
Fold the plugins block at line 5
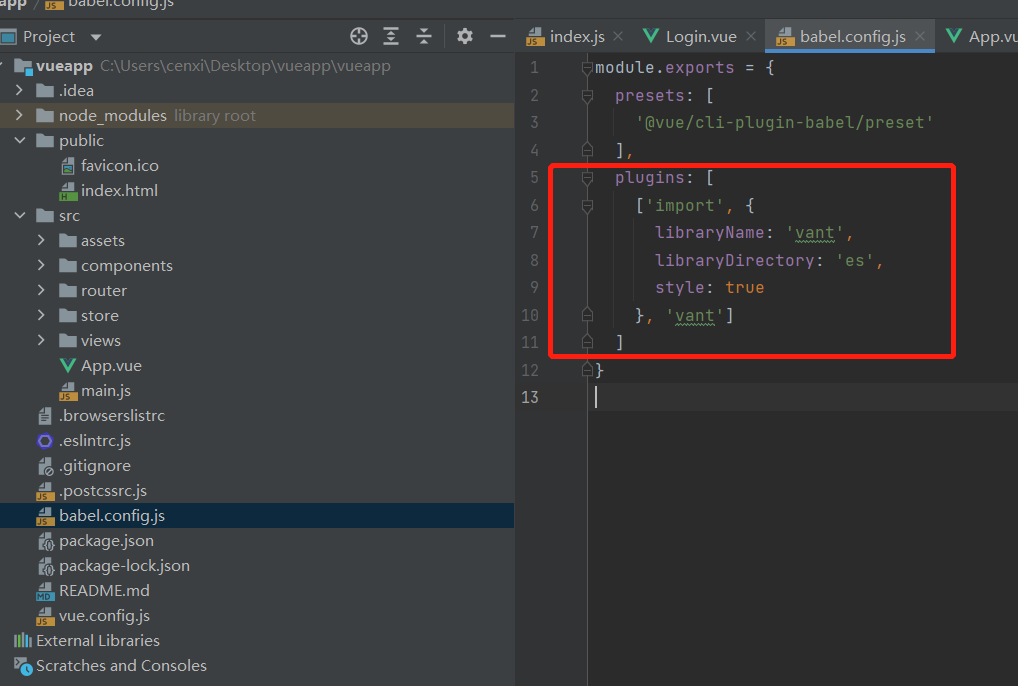[x=588, y=178]
